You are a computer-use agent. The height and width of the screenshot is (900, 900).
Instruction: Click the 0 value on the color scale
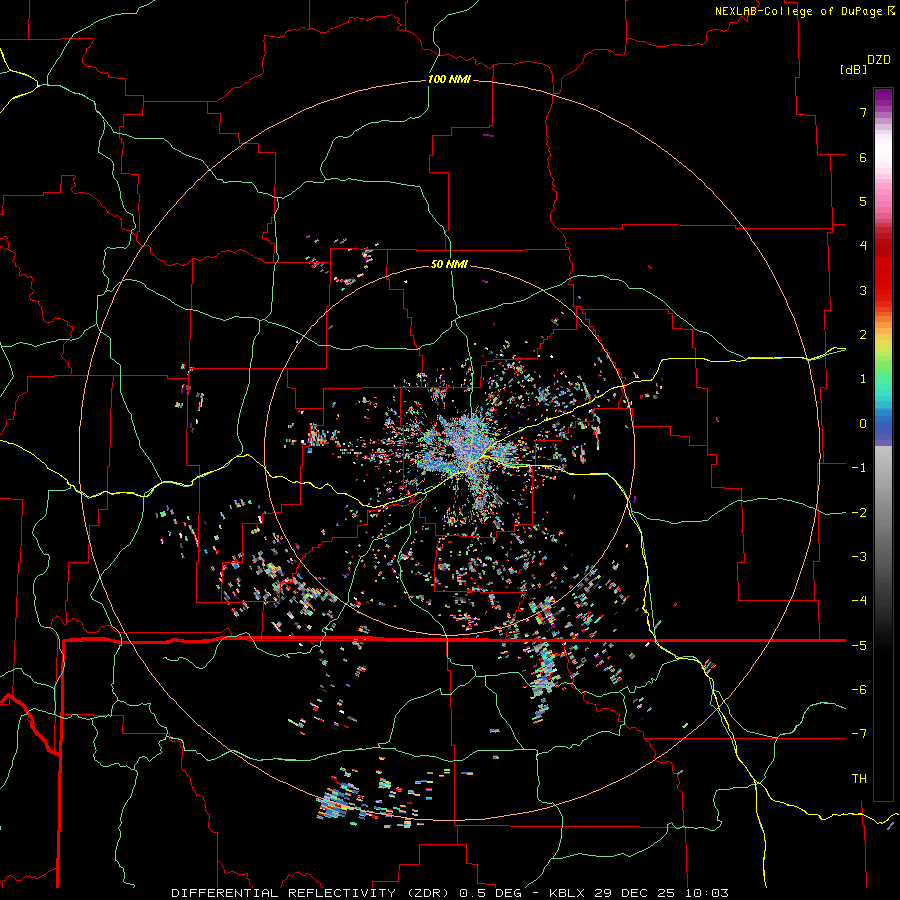863,424
